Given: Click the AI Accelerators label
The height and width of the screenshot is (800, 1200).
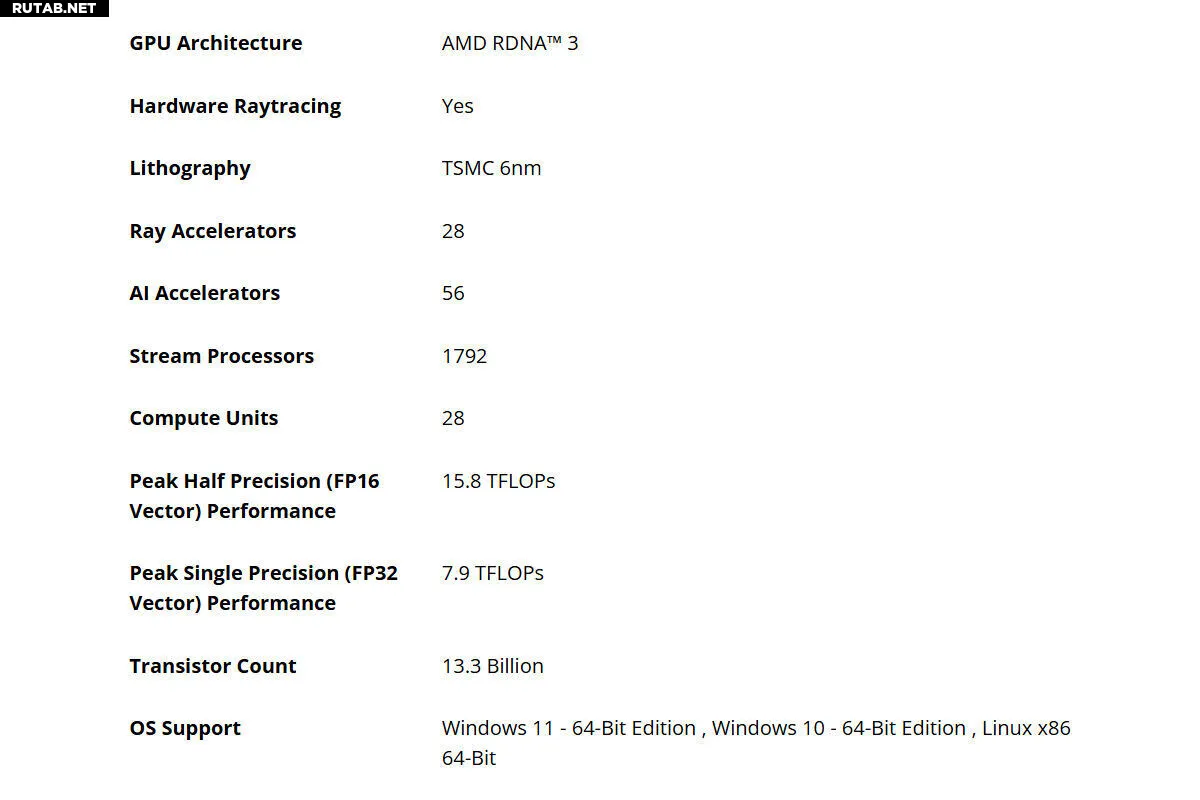Looking at the screenshot, I should pyautogui.click(x=205, y=293).
